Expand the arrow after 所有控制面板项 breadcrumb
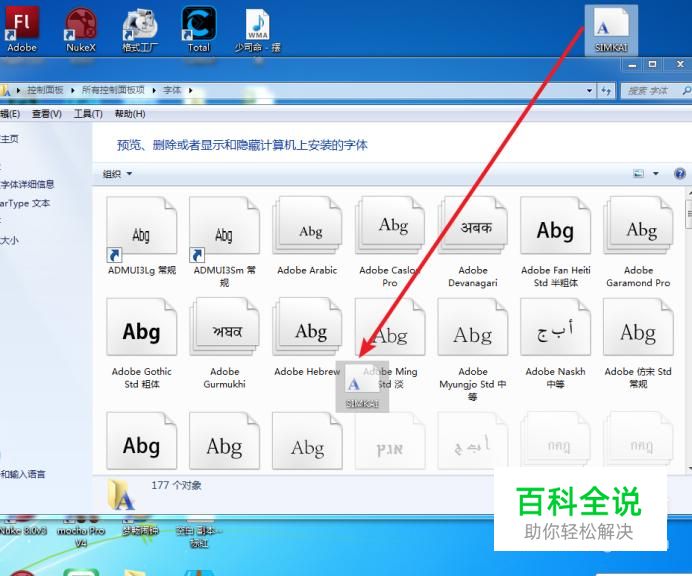Screen dimensions: 692x576 click(154, 90)
